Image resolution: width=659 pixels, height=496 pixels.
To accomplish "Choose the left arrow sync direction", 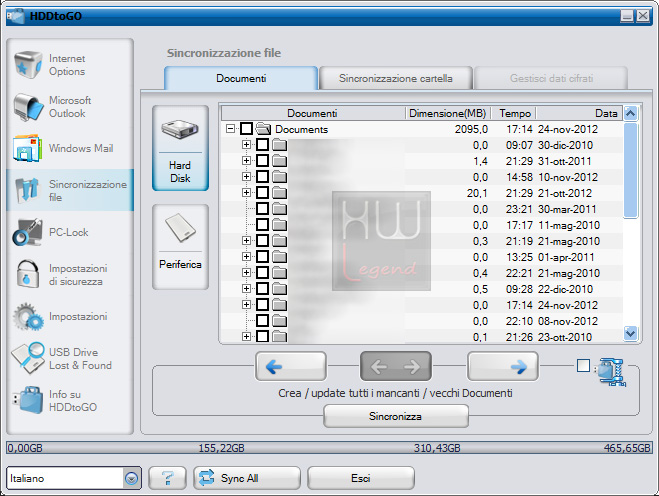I will click(x=291, y=367).
